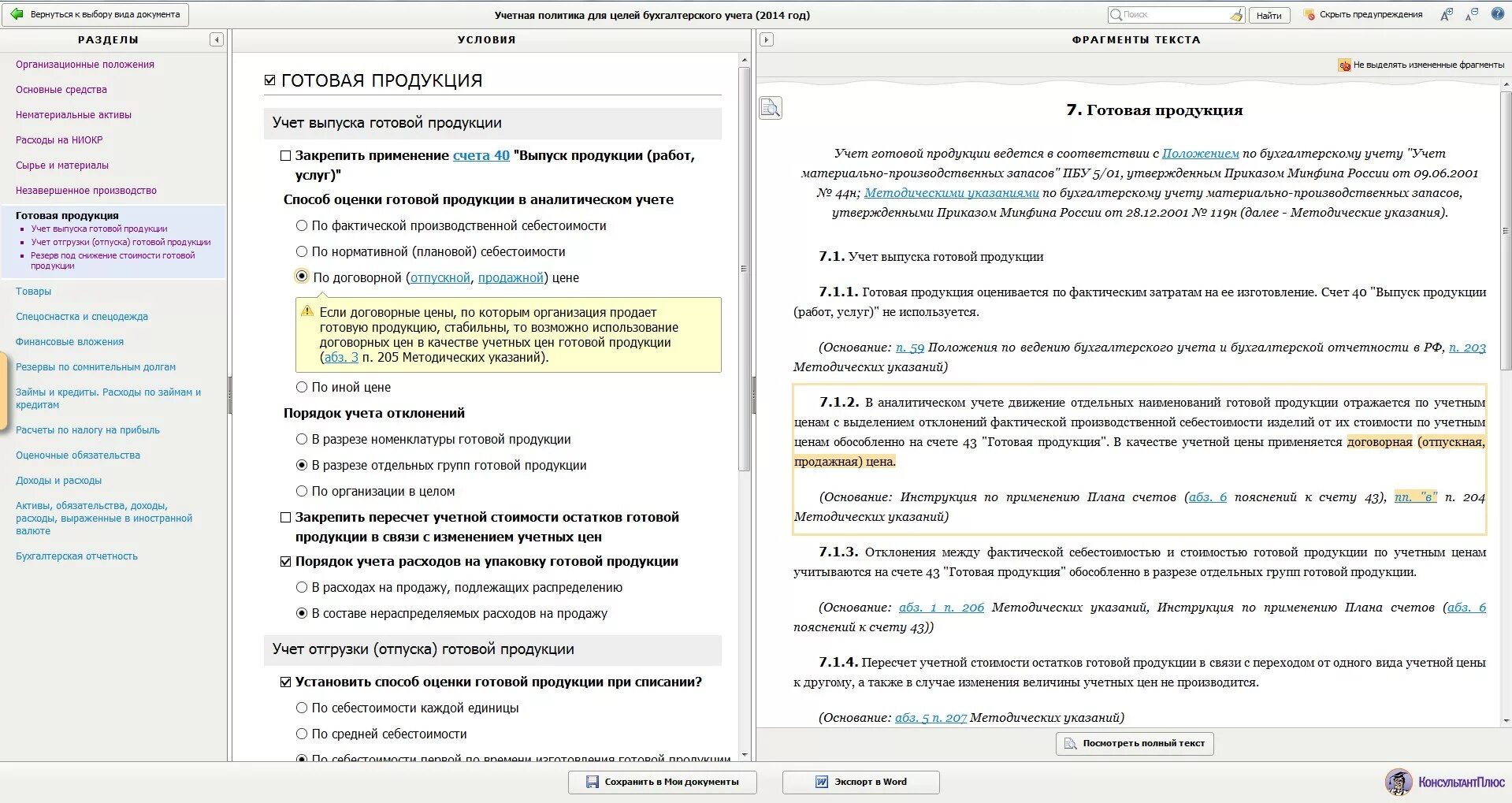Go to subsection Учет выпуска готовой продукции
The image size is (1512, 803).
coord(99,229)
